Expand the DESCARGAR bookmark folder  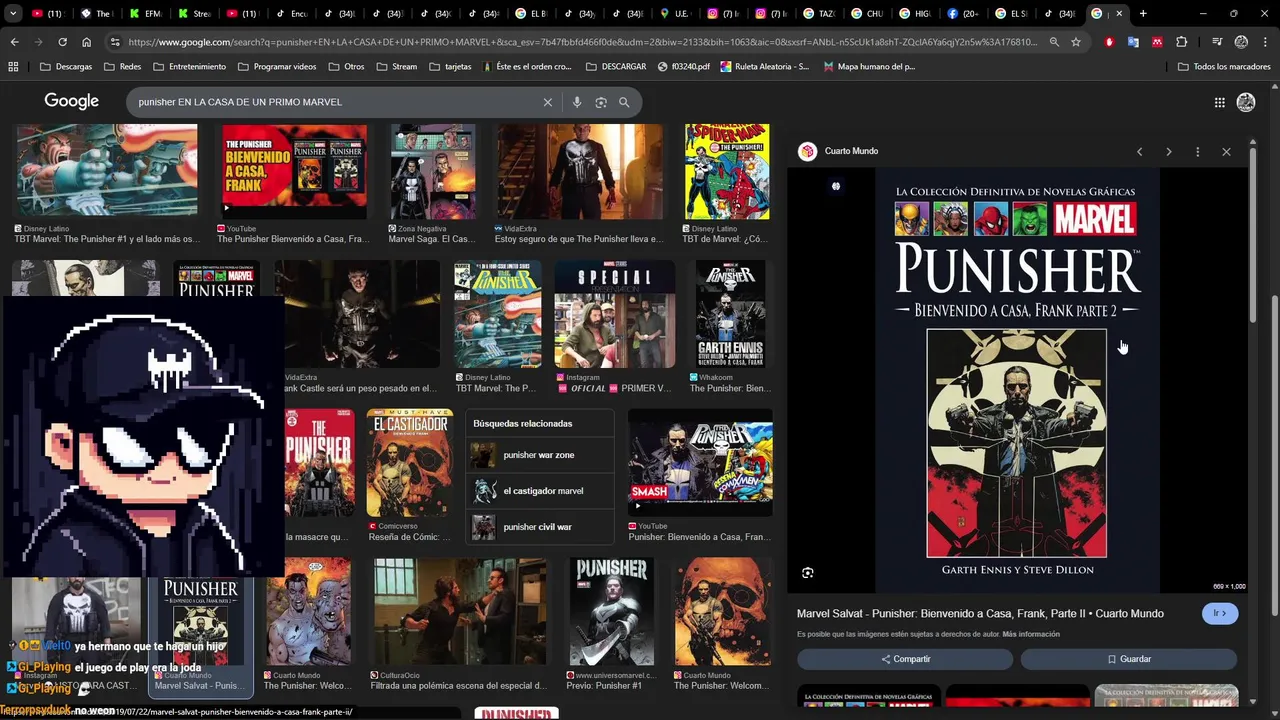(615, 67)
